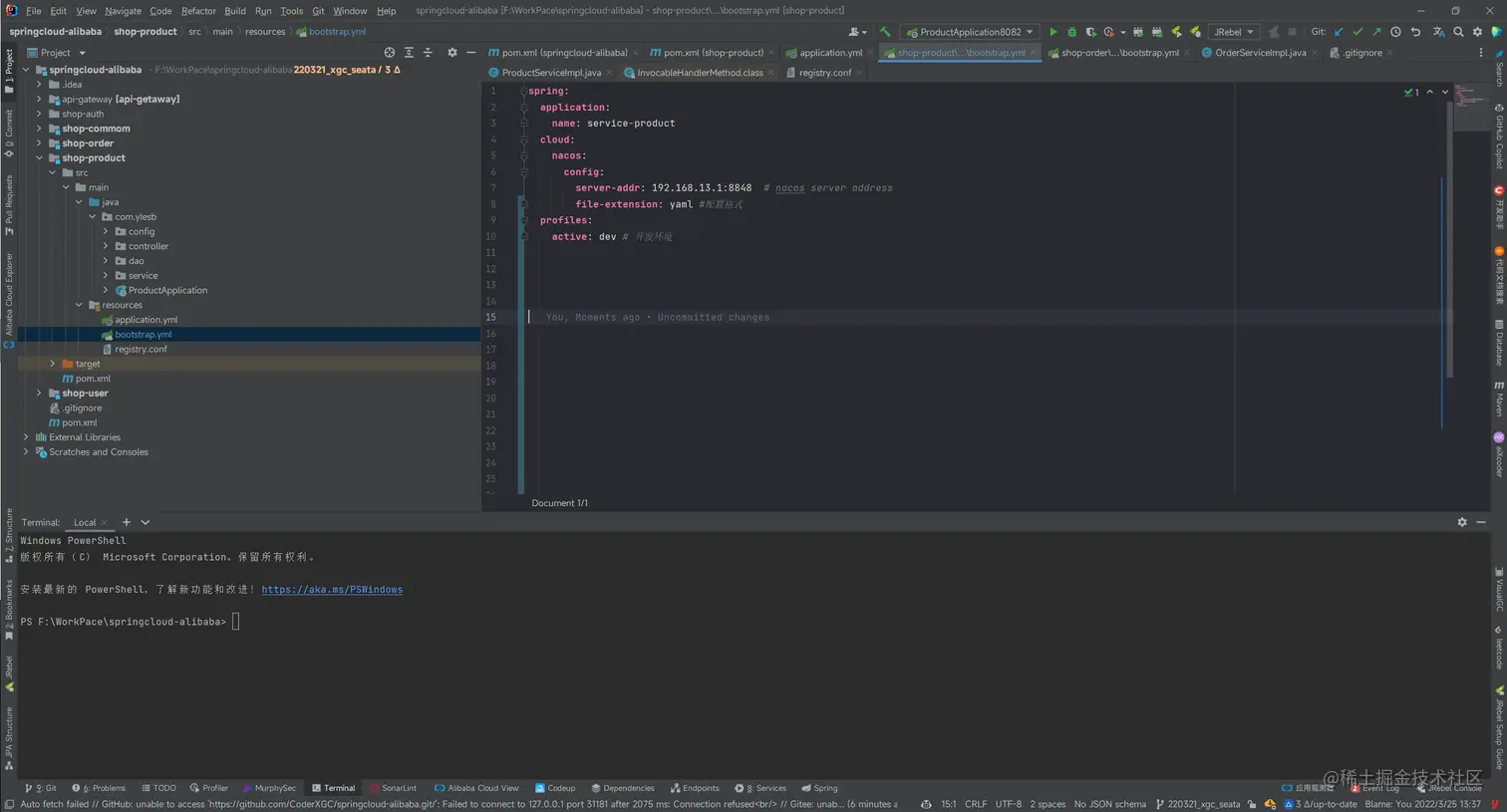Click user account icon in toolbar
Screen dimensions: 1507x812
click(855, 32)
